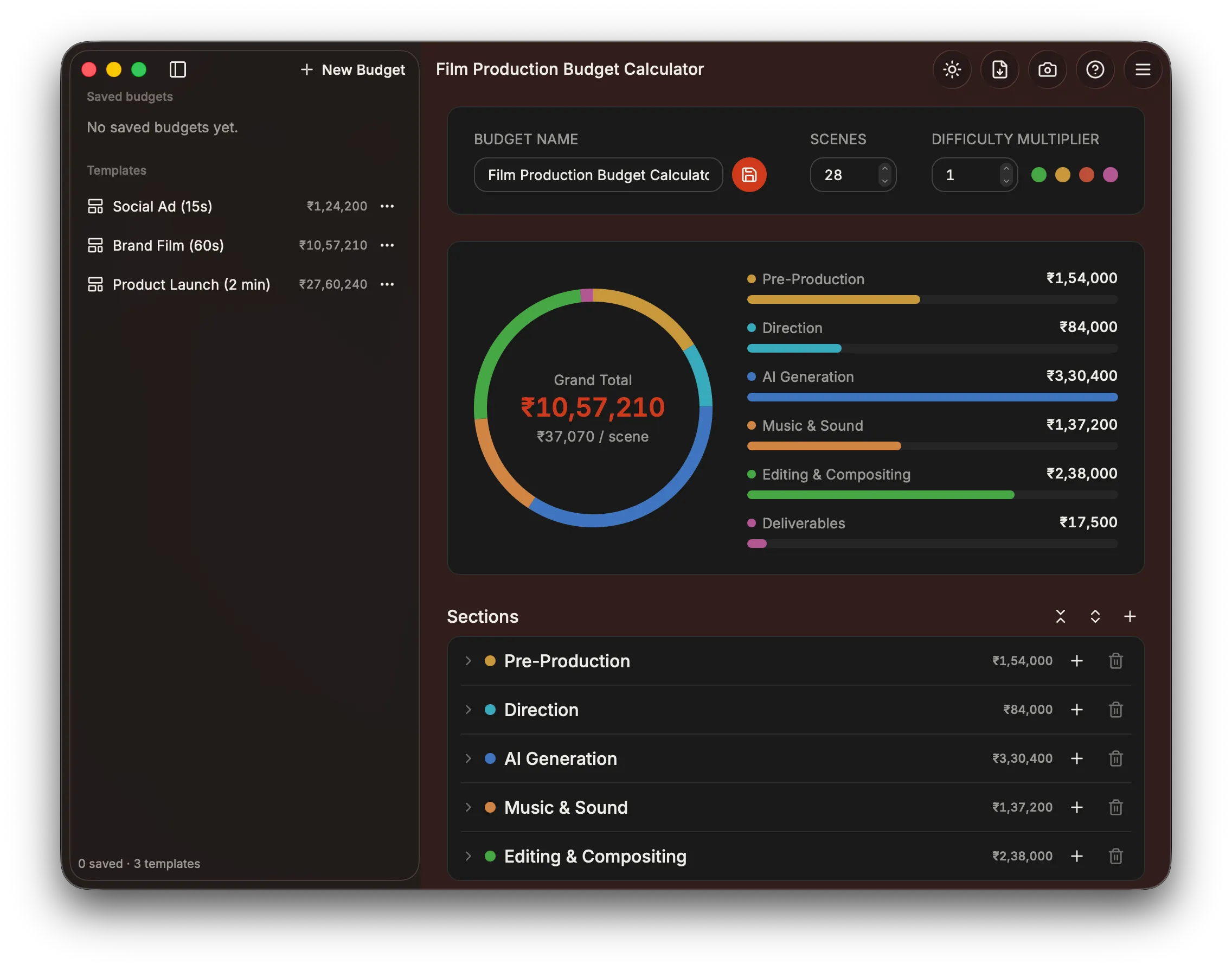
Task: Click the Direction ₹84,000 legend value
Action: click(1088, 327)
